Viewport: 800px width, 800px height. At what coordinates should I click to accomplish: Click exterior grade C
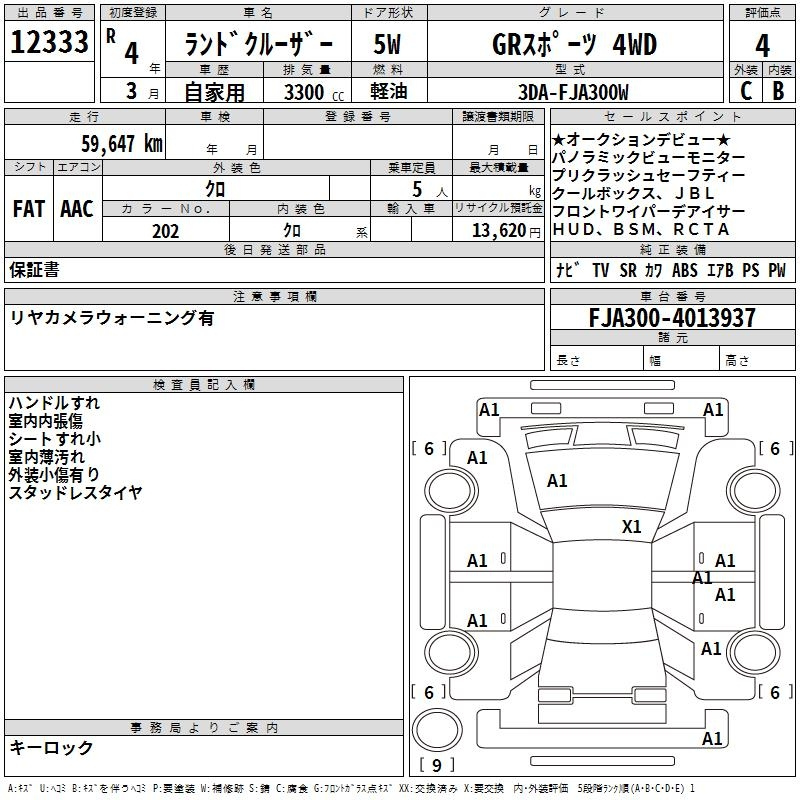[x=746, y=91]
